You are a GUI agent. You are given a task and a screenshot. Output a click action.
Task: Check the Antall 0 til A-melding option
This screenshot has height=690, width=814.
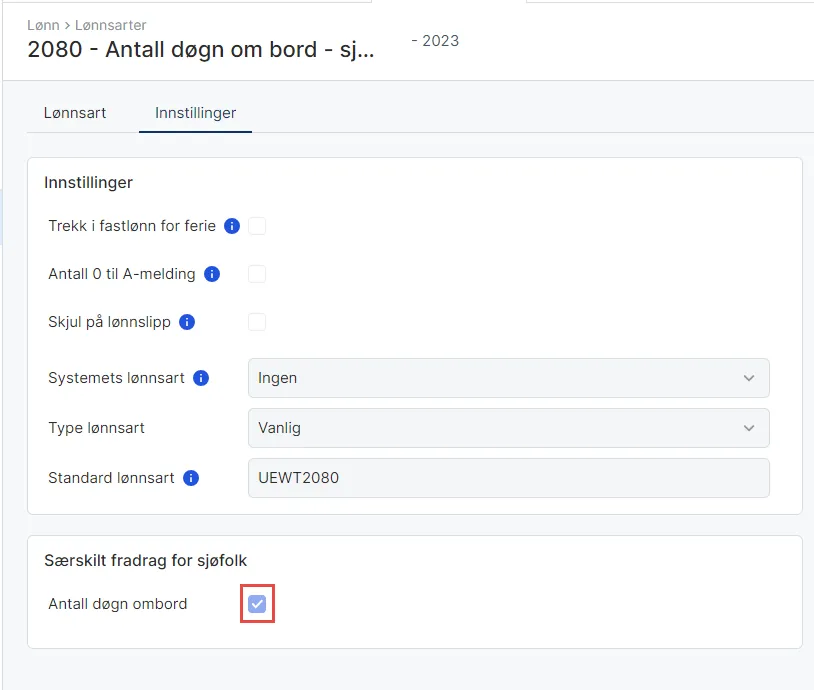pyautogui.click(x=257, y=274)
